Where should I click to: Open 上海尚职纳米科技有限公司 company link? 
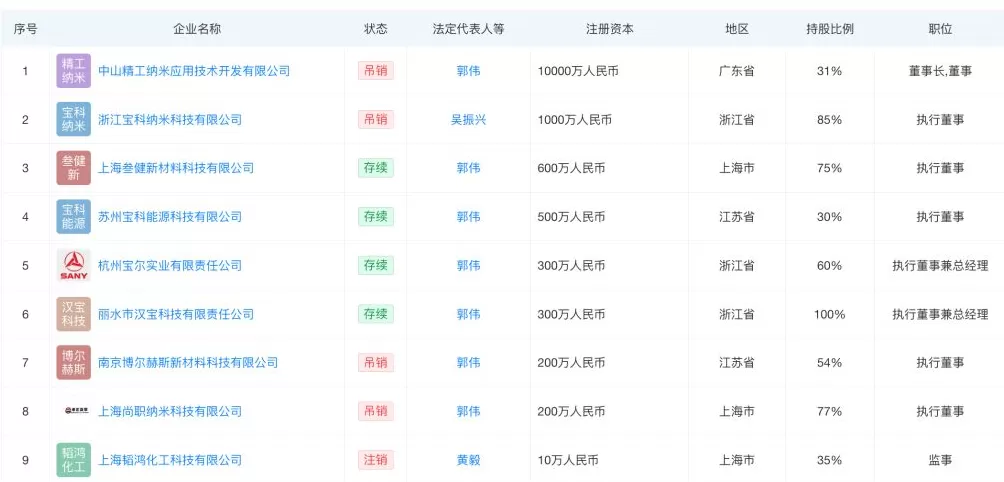coord(170,412)
